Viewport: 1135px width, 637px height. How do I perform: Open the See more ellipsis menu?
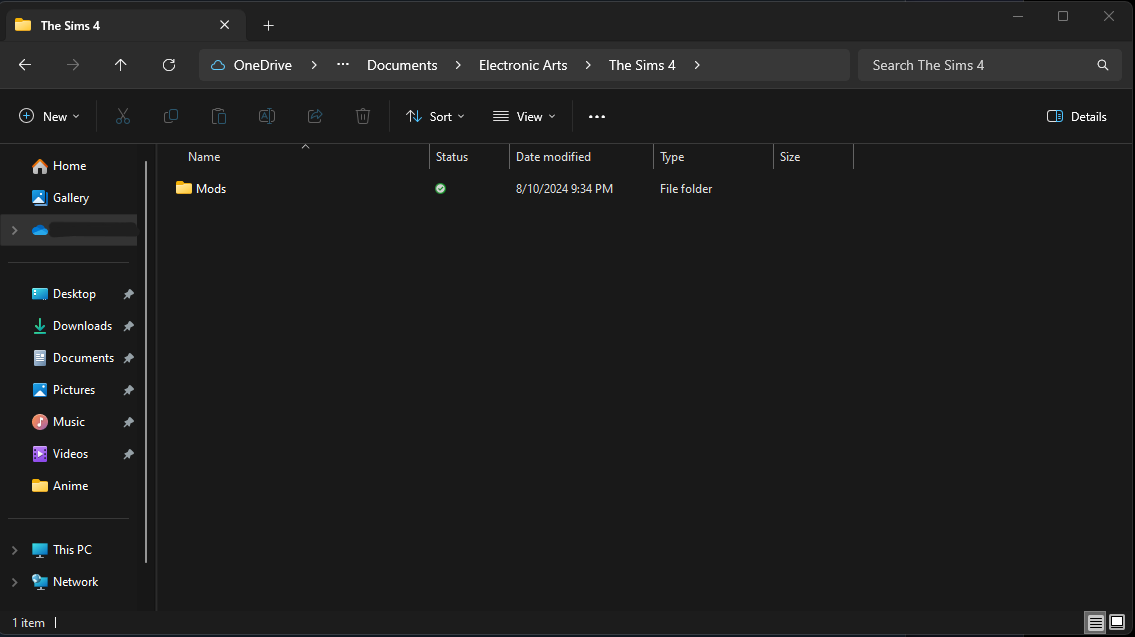click(x=596, y=117)
